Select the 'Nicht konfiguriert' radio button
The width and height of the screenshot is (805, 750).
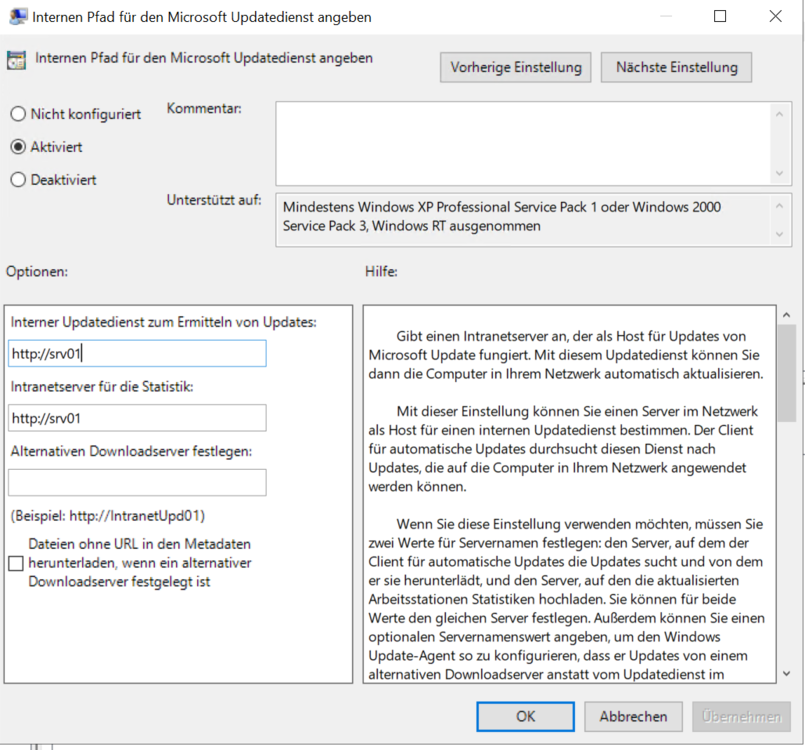18,114
